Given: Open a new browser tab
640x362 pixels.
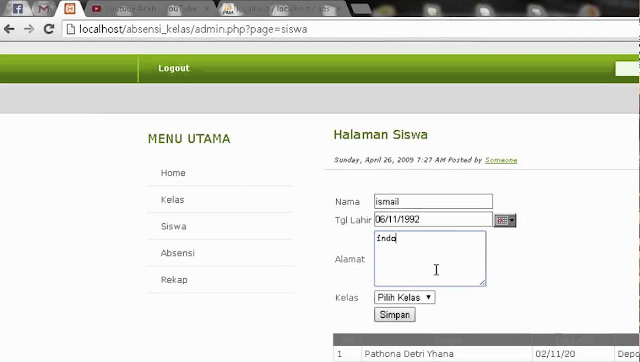Looking at the screenshot, I should click(360, 9).
